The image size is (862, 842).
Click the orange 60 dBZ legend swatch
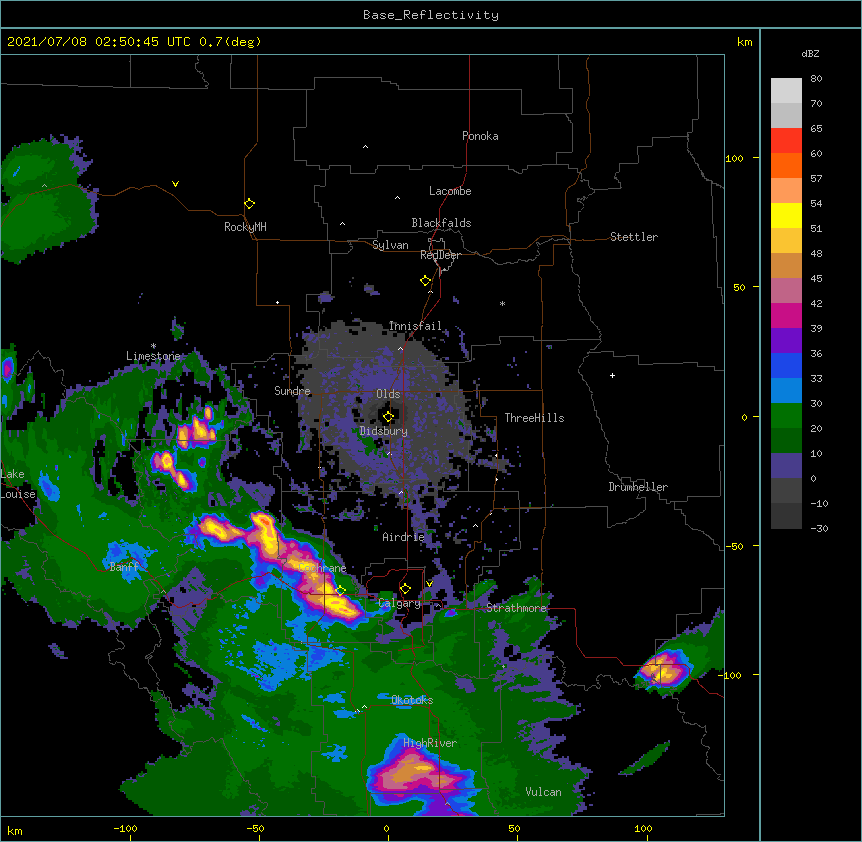click(x=786, y=165)
